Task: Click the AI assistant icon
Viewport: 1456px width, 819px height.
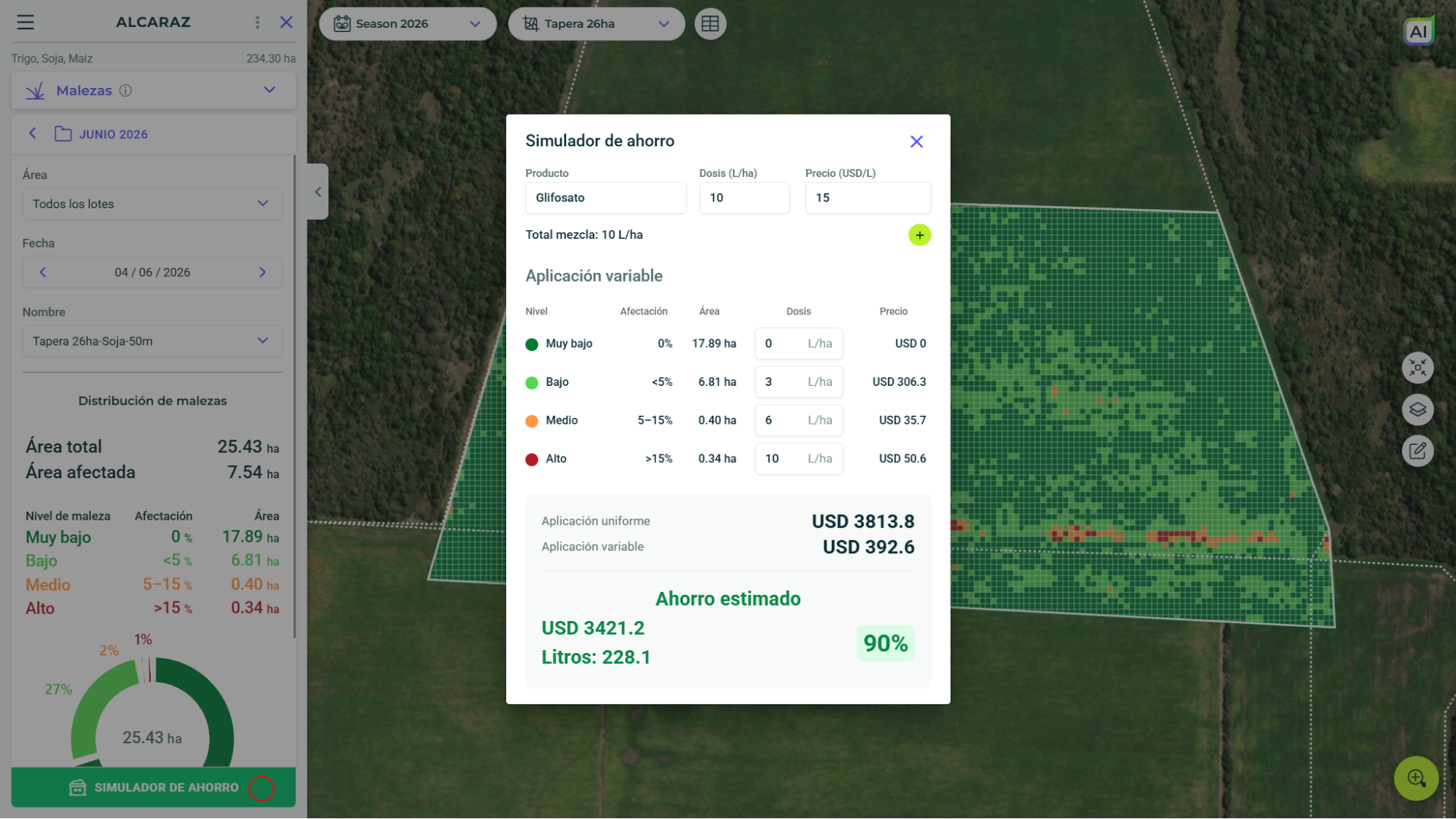Action: [x=1418, y=31]
